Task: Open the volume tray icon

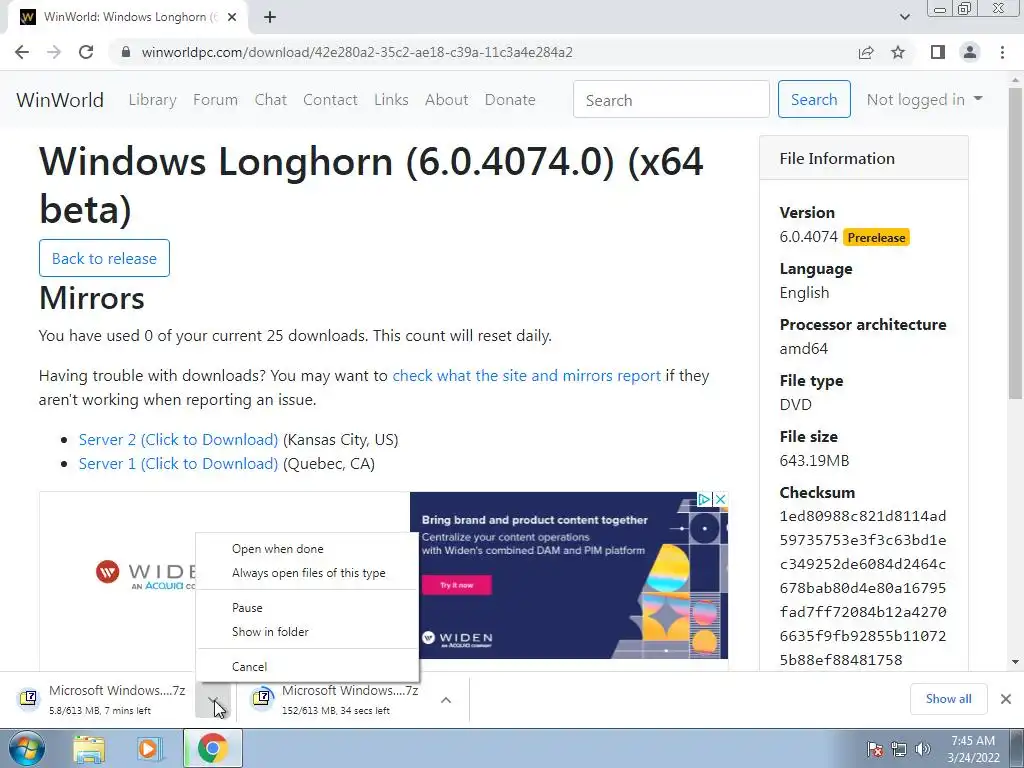Action: click(923, 749)
